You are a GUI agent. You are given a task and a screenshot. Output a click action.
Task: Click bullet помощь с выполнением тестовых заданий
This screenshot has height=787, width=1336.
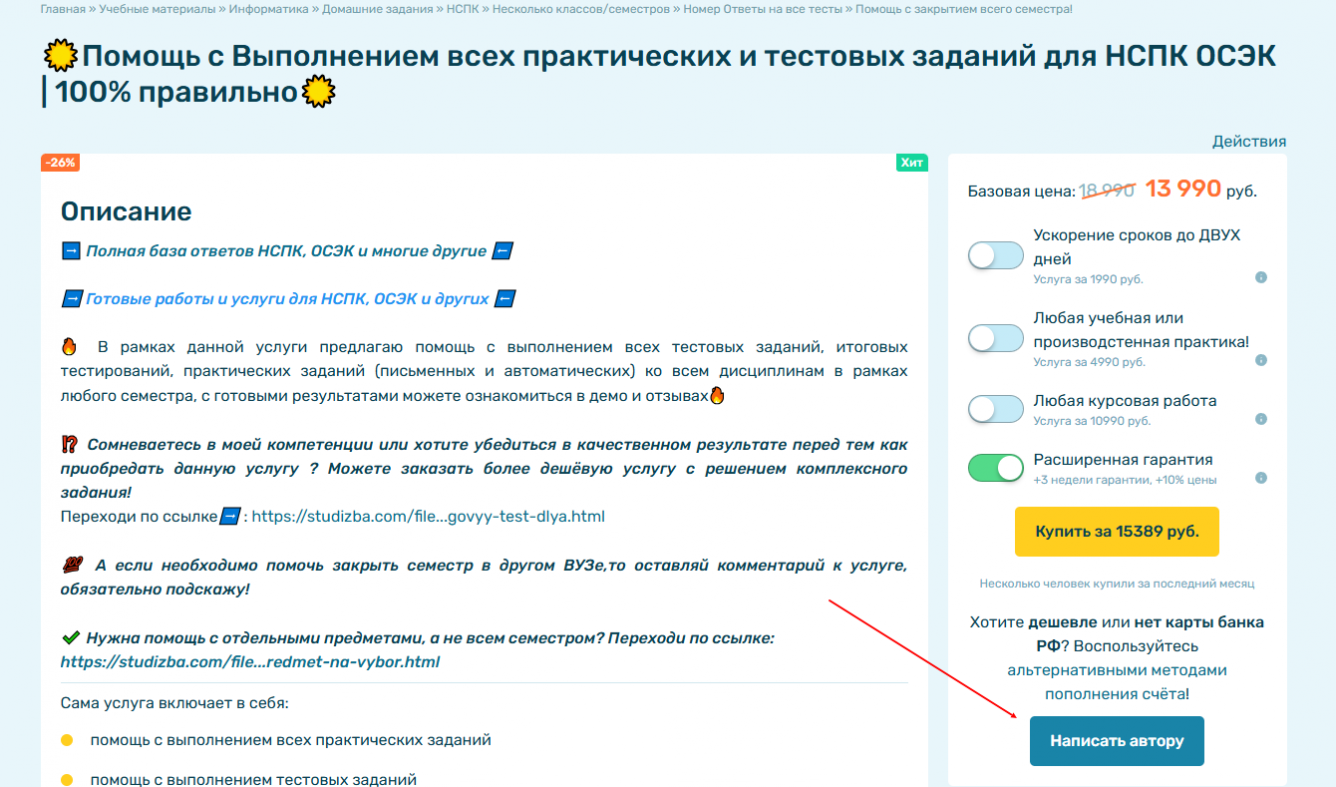pos(253,779)
